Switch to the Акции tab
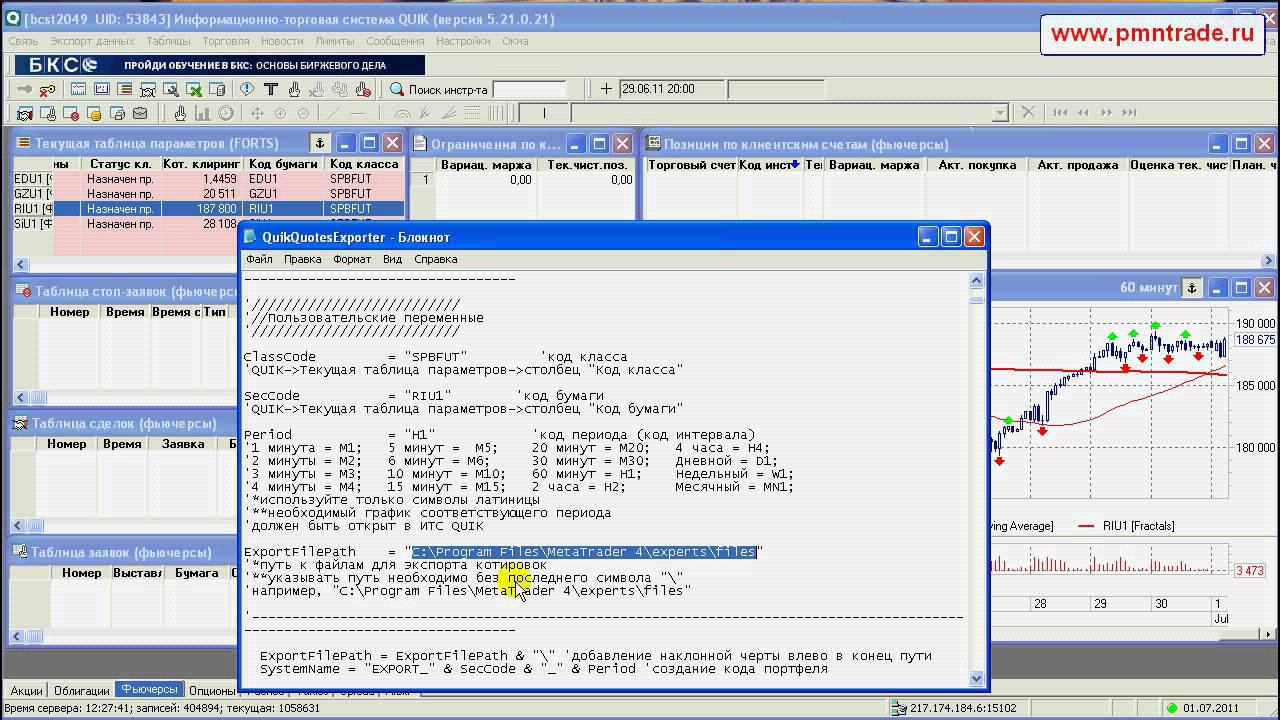The height and width of the screenshot is (720, 1280). click(26, 690)
